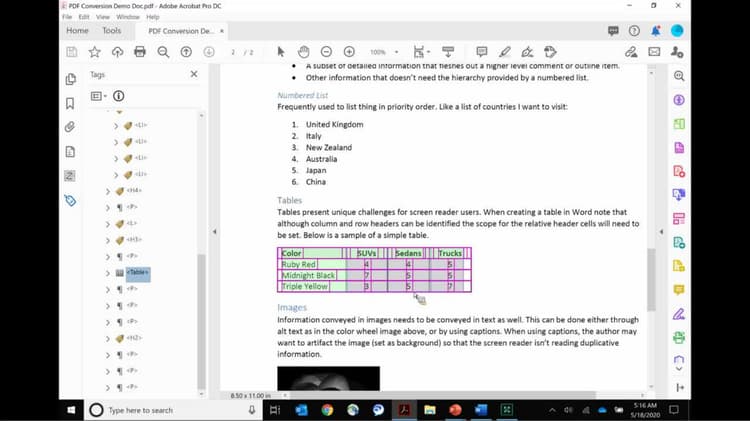
Task: Star this file with the bookmark star icon
Action: (x=95, y=52)
